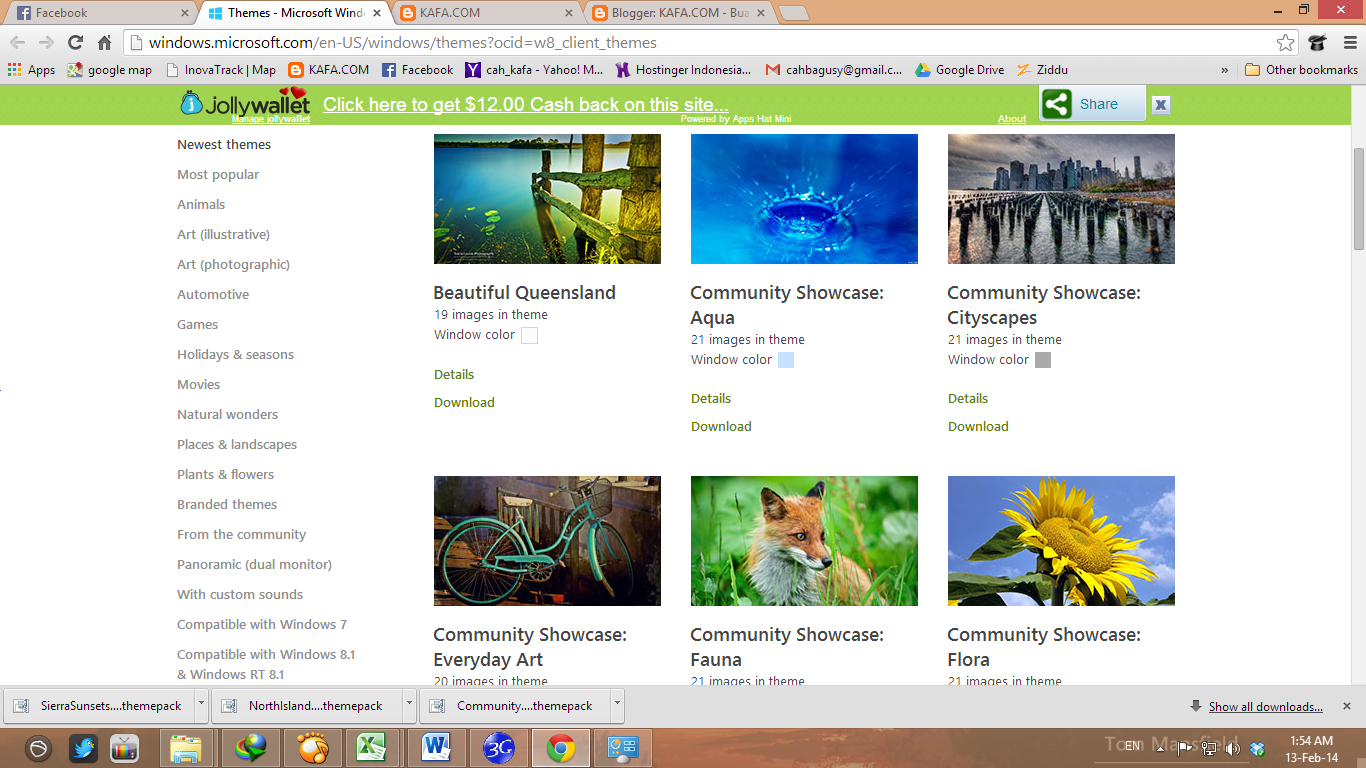Switch to the KAFA.COM tab
Screen dimensions: 1366x768
pos(487,13)
